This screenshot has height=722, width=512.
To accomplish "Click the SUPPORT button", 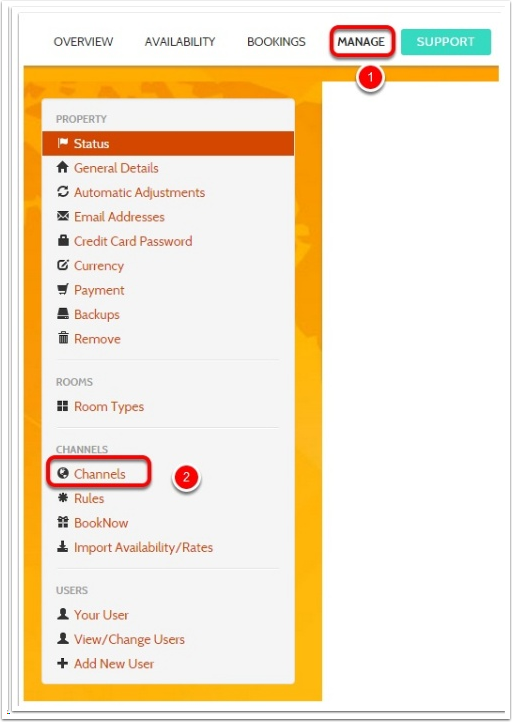I will click(x=446, y=42).
